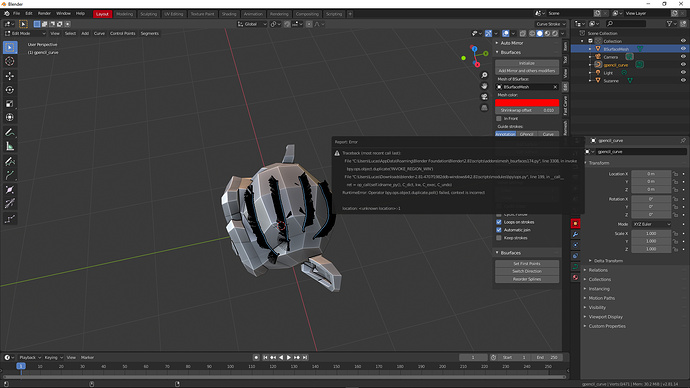Open the XYZ Euler rotation mode dropdown
This screenshot has width=690, height=388.
tap(652, 224)
